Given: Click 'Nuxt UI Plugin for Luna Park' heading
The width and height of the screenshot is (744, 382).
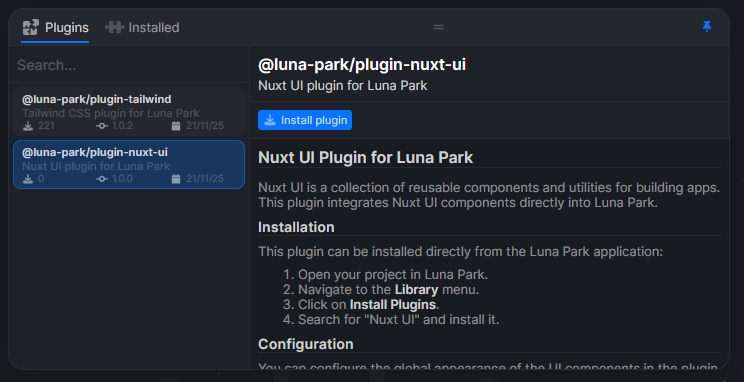Looking at the screenshot, I should 365,158.
